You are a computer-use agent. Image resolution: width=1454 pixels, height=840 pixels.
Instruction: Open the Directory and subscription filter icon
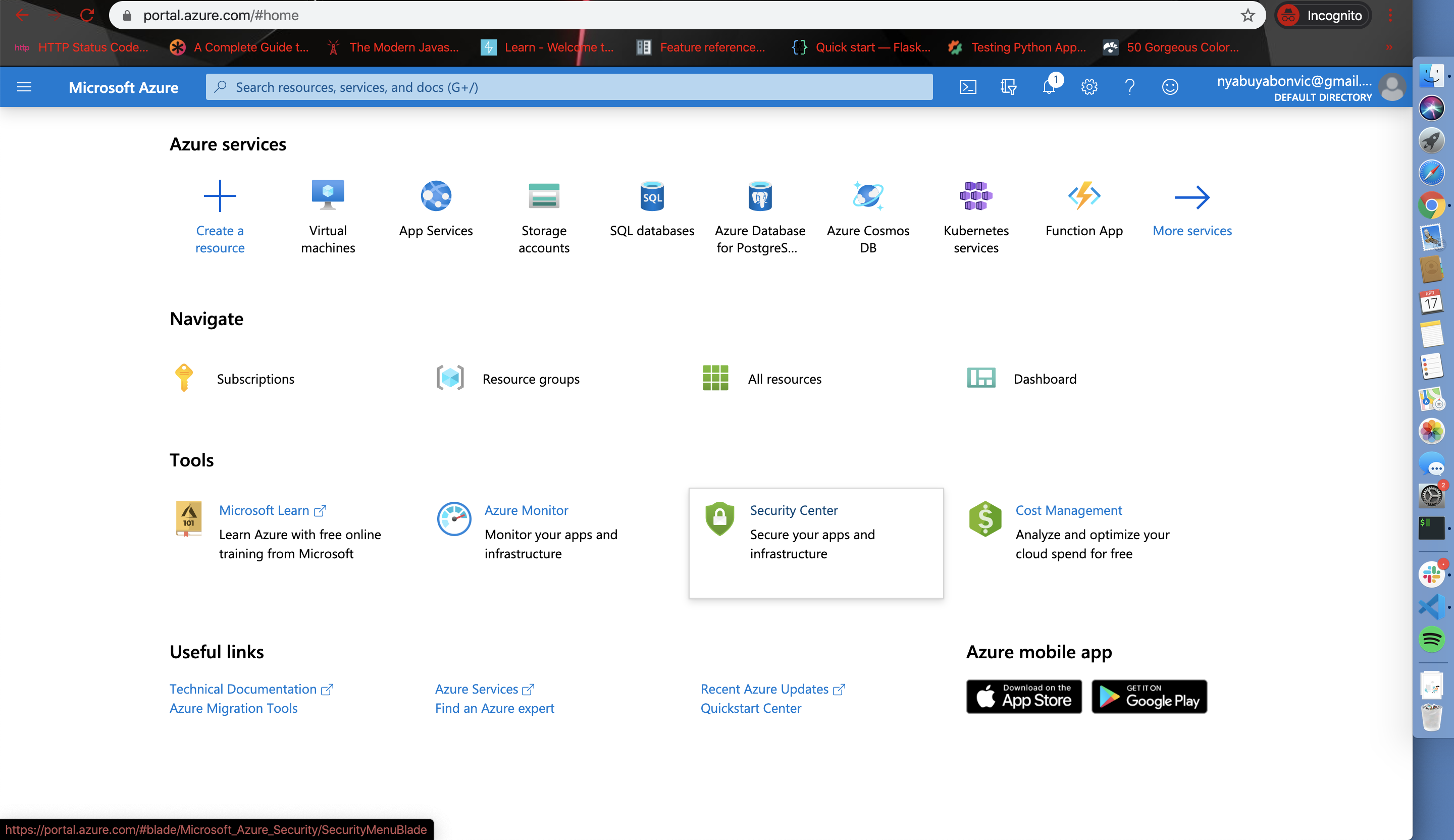click(x=1008, y=87)
